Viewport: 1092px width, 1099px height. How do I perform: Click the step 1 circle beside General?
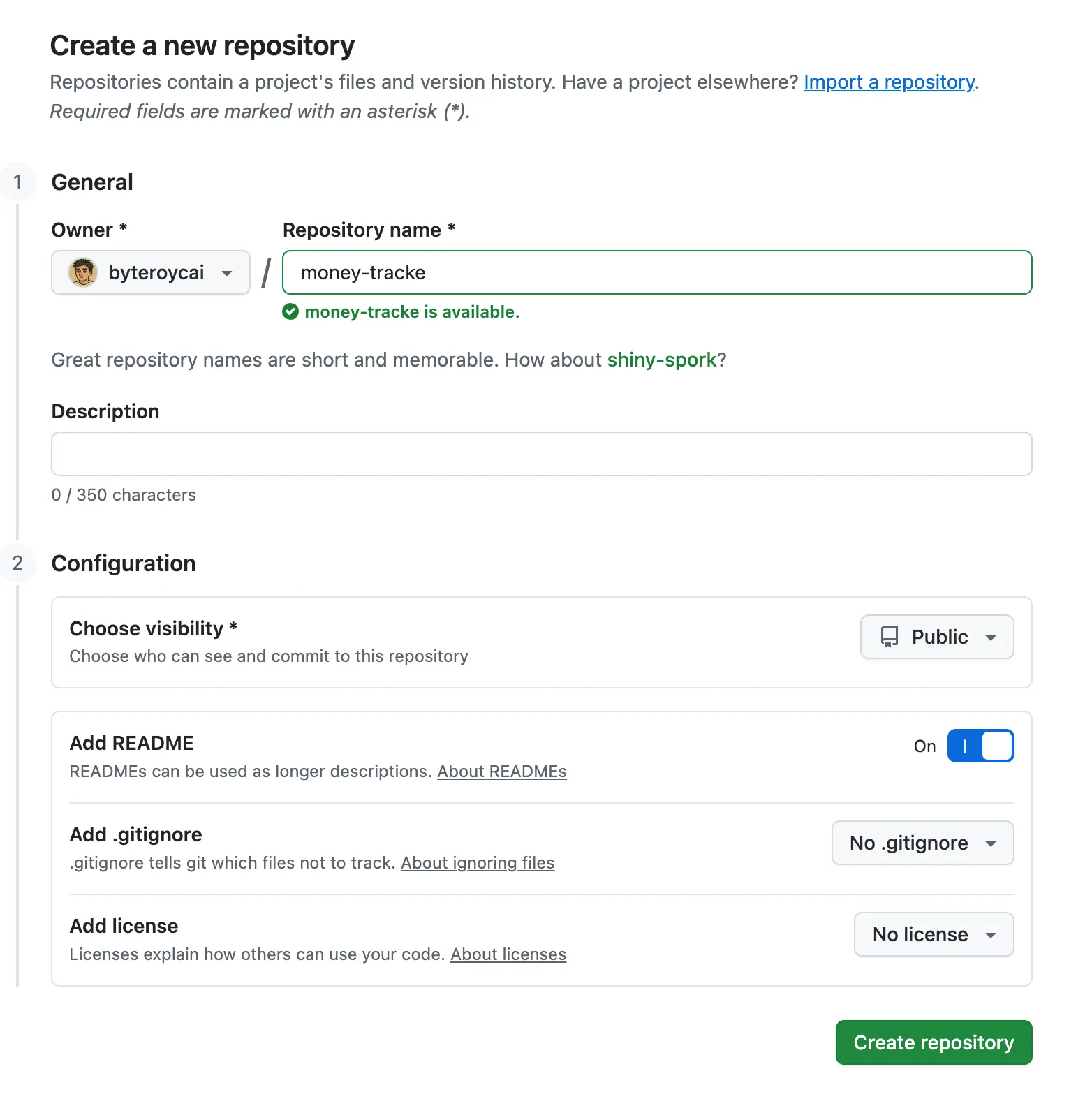point(19,181)
